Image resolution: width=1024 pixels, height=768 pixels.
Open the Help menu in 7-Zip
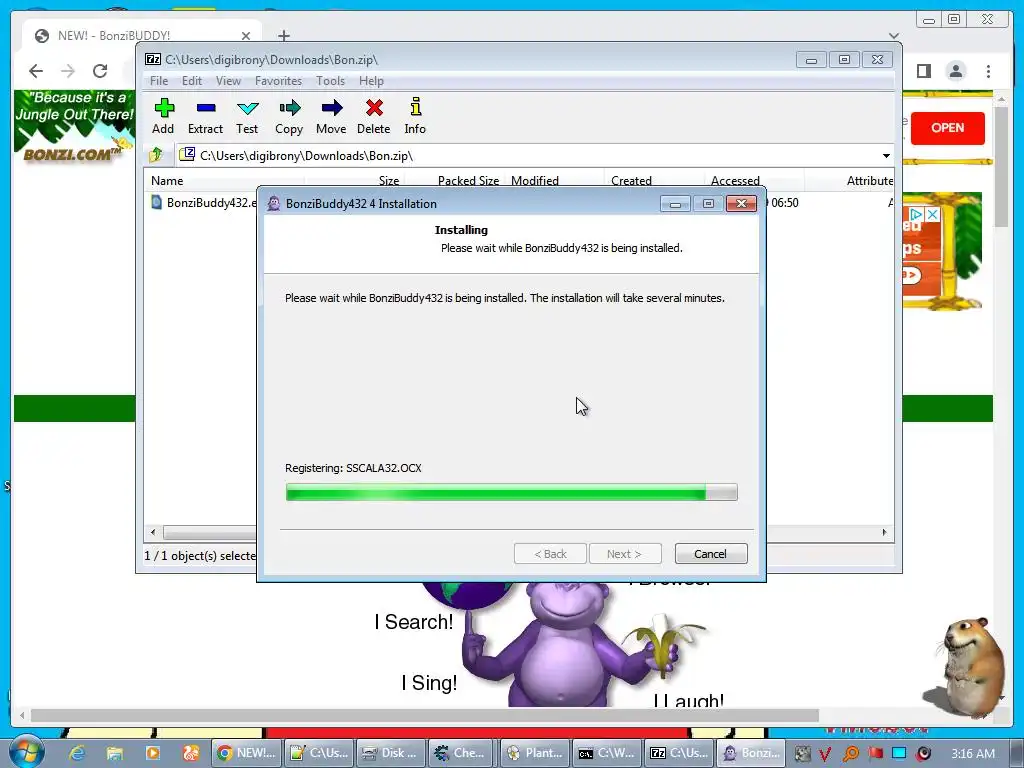(371, 81)
